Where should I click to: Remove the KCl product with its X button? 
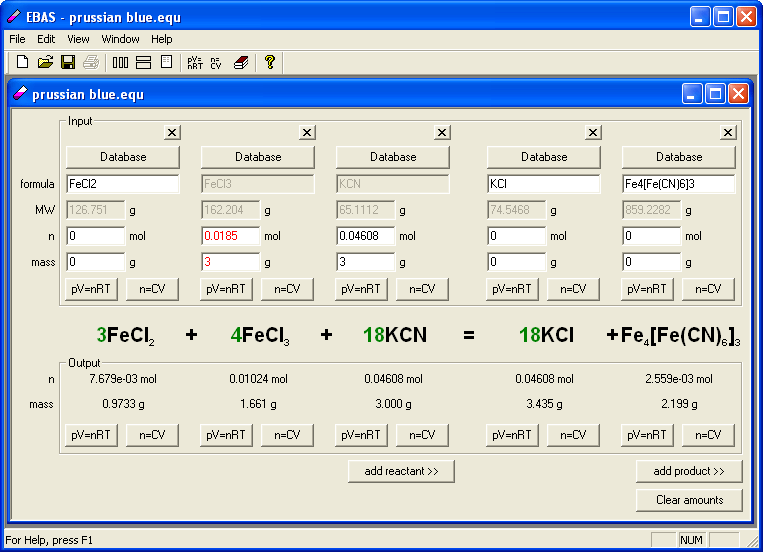click(x=593, y=132)
